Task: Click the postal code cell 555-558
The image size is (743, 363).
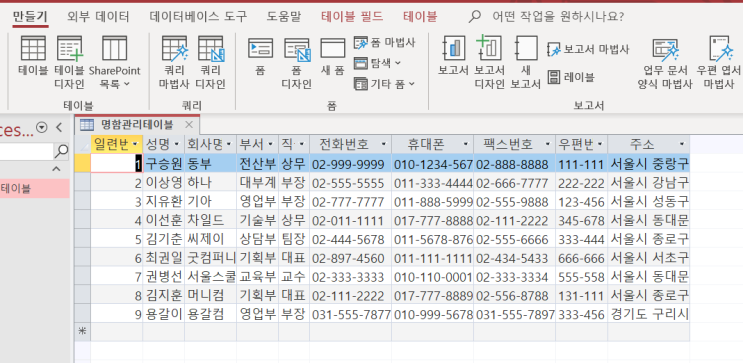Action: point(581,276)
